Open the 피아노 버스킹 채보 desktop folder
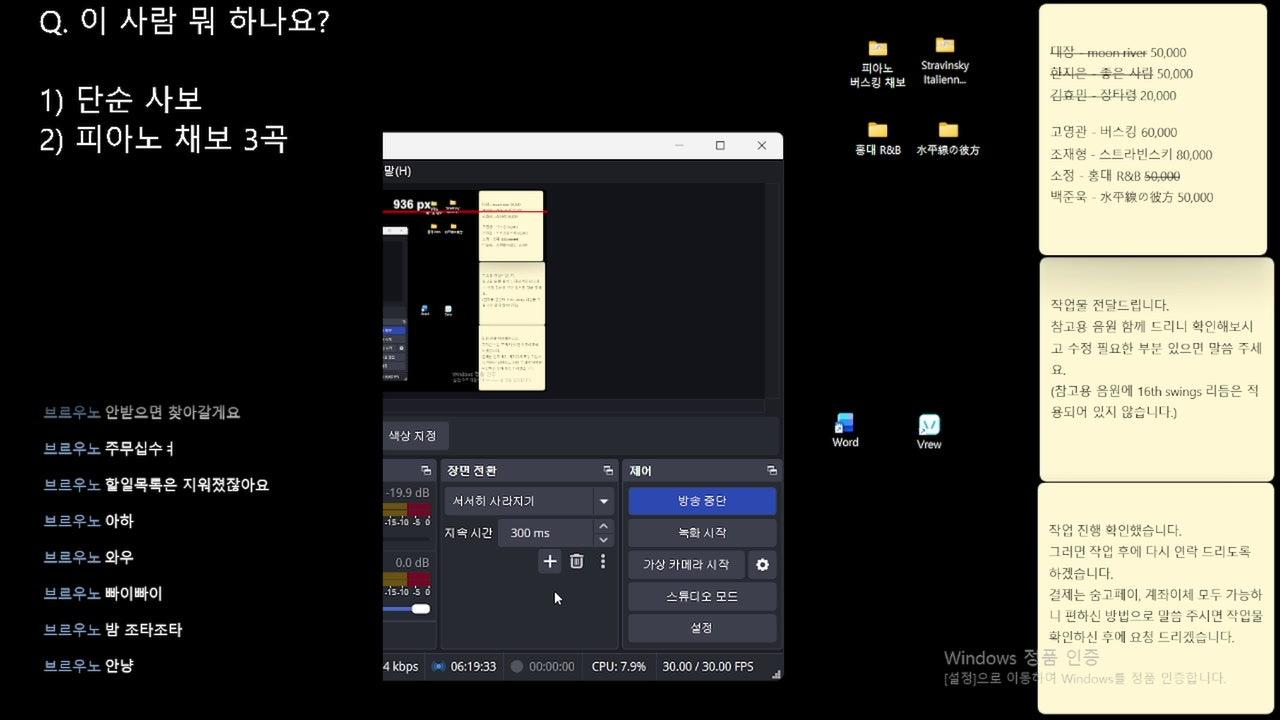This screenshot has height=720, width=1280. [877, 64]
